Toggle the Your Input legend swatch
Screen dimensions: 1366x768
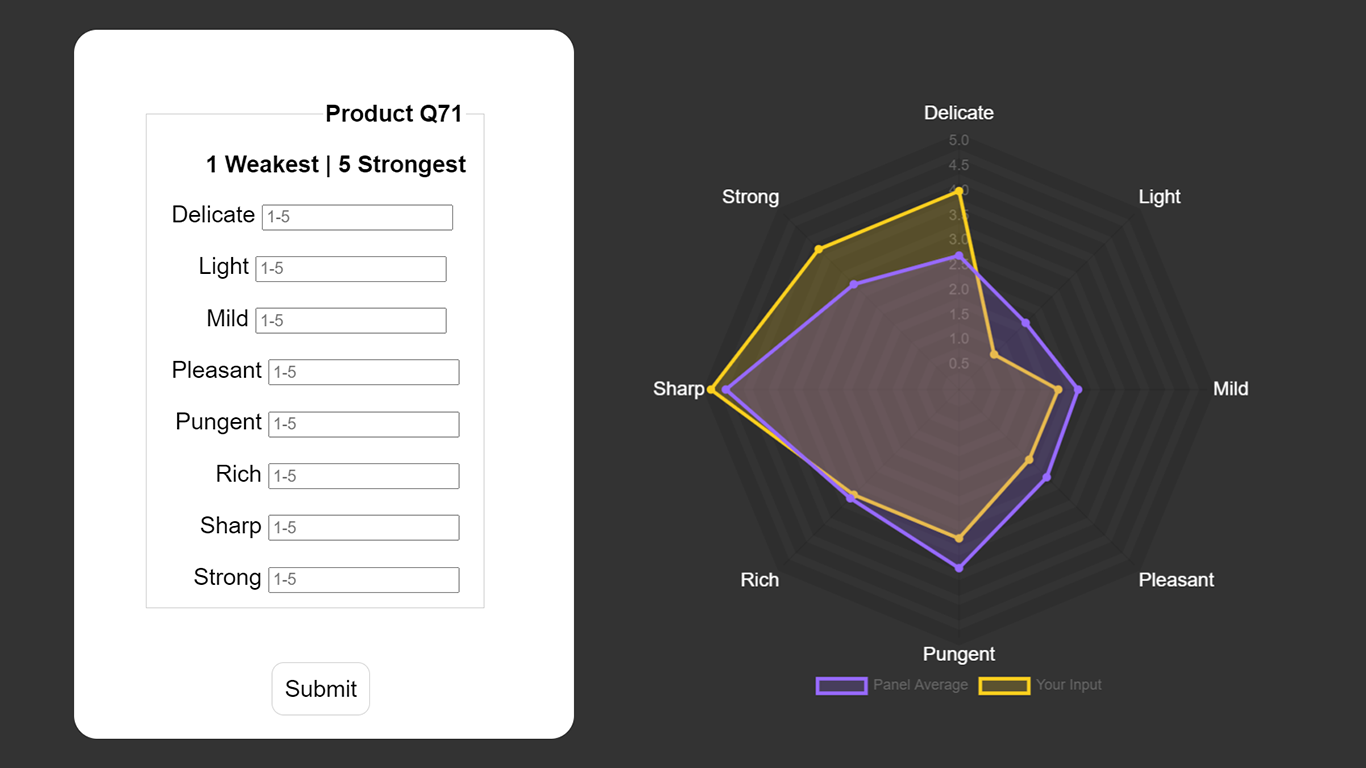(x=1004, y=685)
